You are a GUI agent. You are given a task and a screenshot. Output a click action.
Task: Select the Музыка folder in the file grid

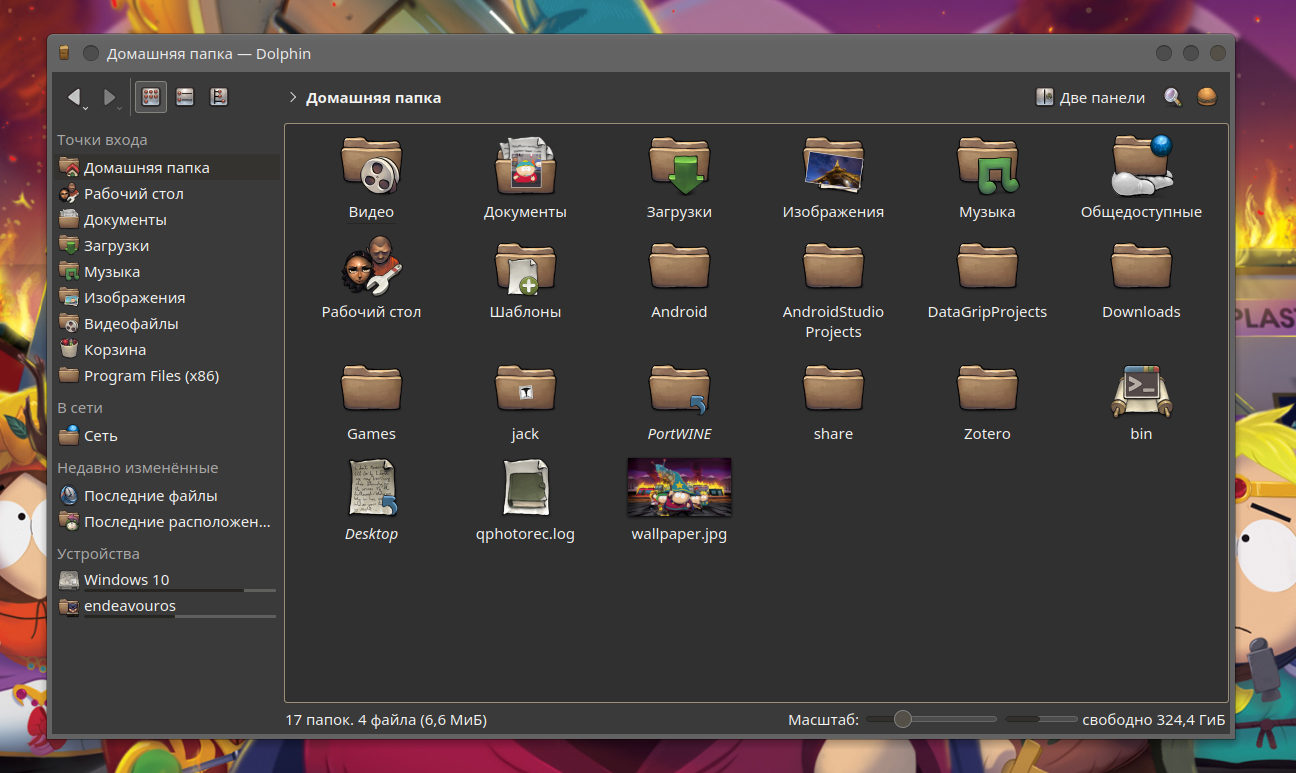point(987,177)
